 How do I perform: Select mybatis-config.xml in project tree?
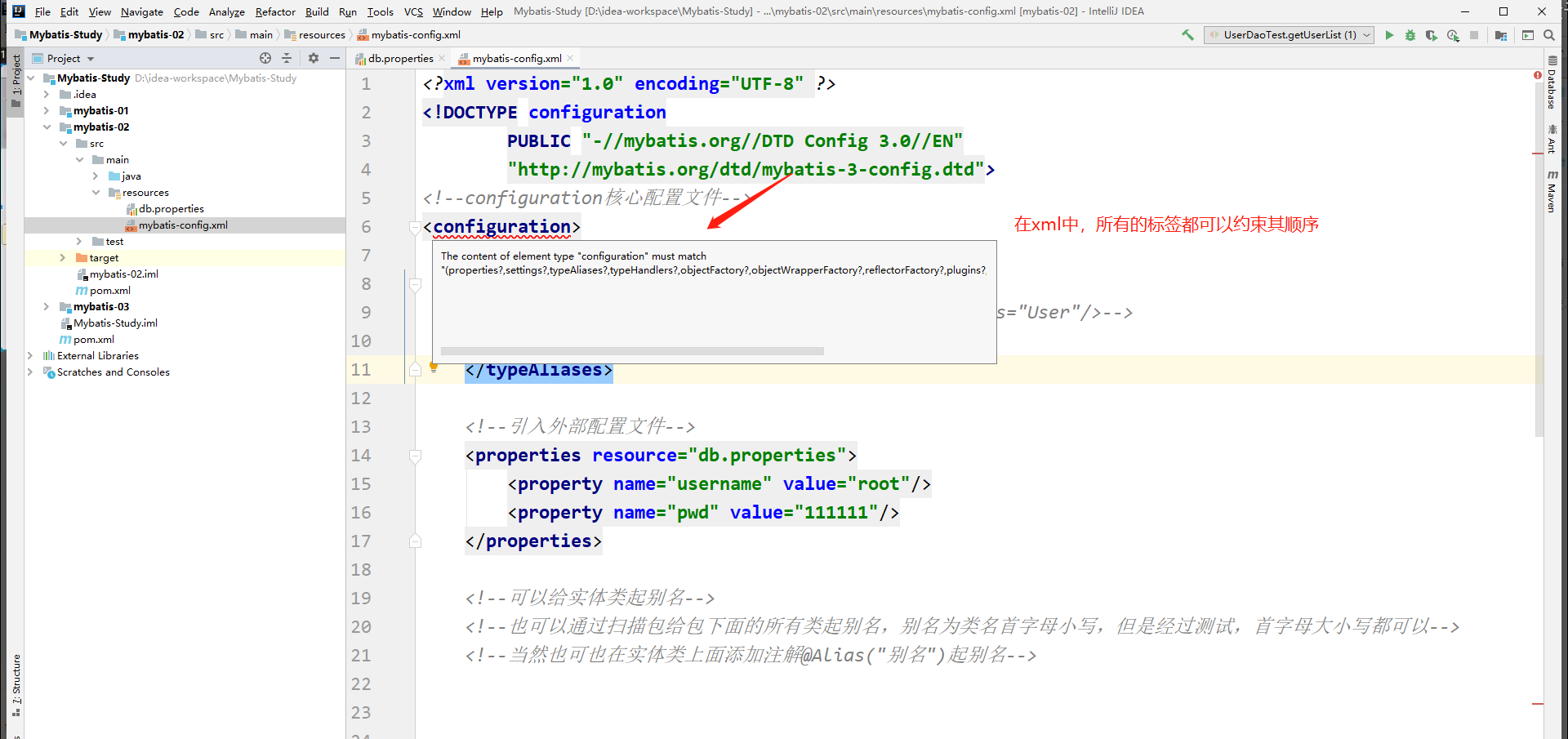(183, 225)
